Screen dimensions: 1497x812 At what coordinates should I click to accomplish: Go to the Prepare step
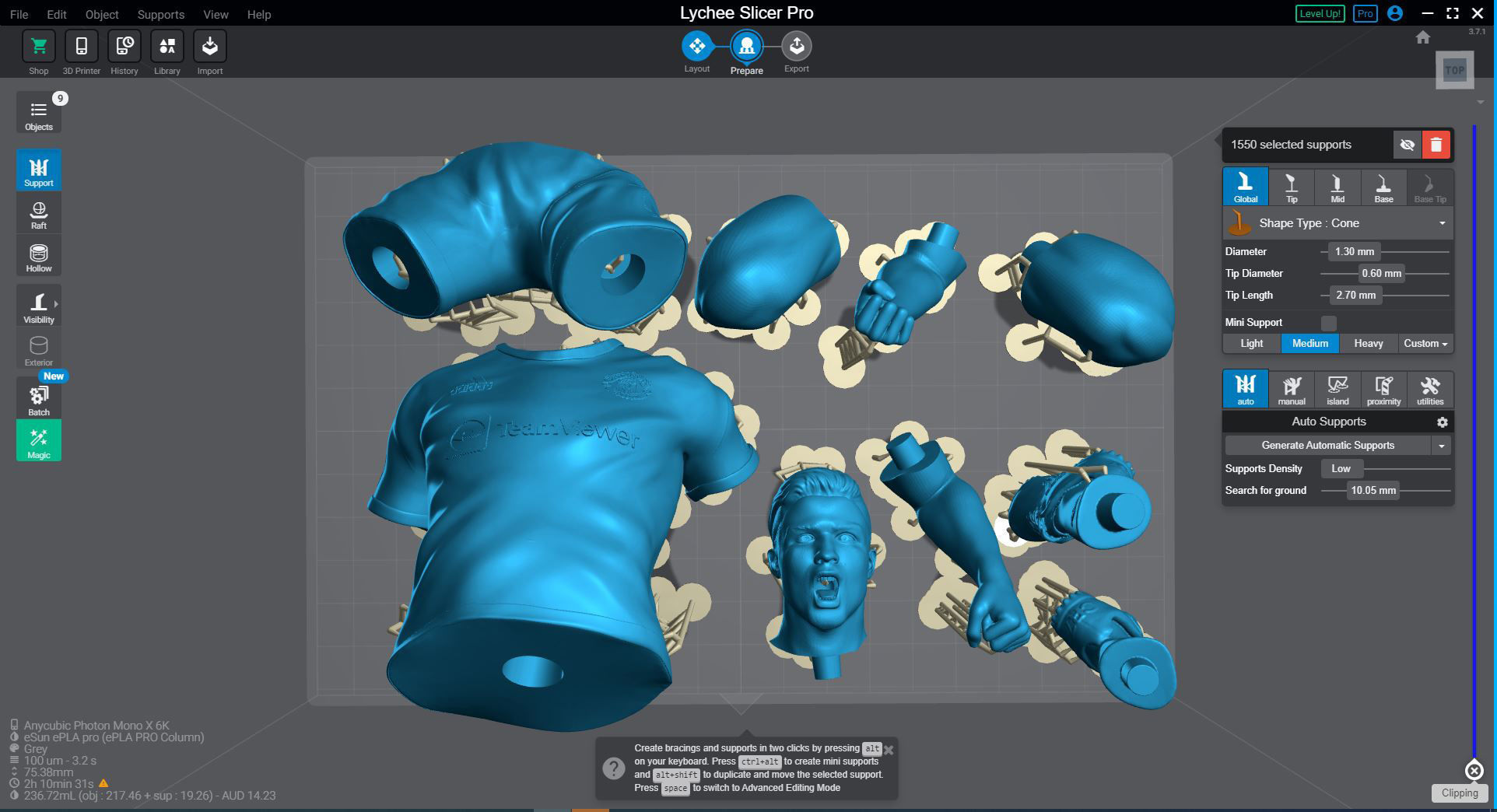pos(747,46)
